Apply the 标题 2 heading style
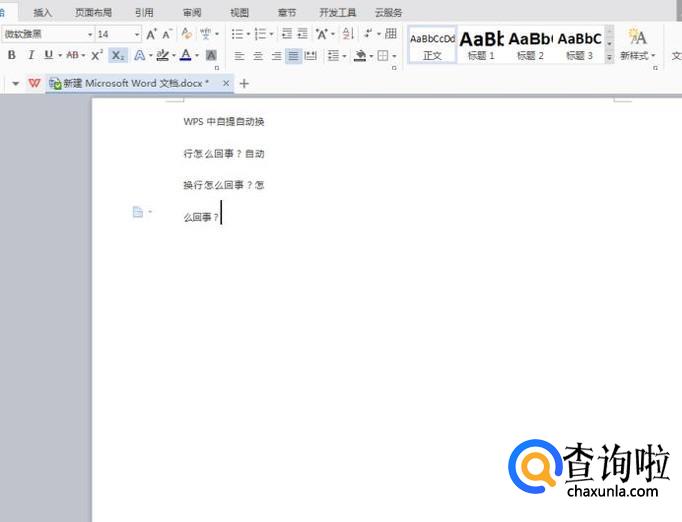This screenshot has height=522, width=682. 530,45
